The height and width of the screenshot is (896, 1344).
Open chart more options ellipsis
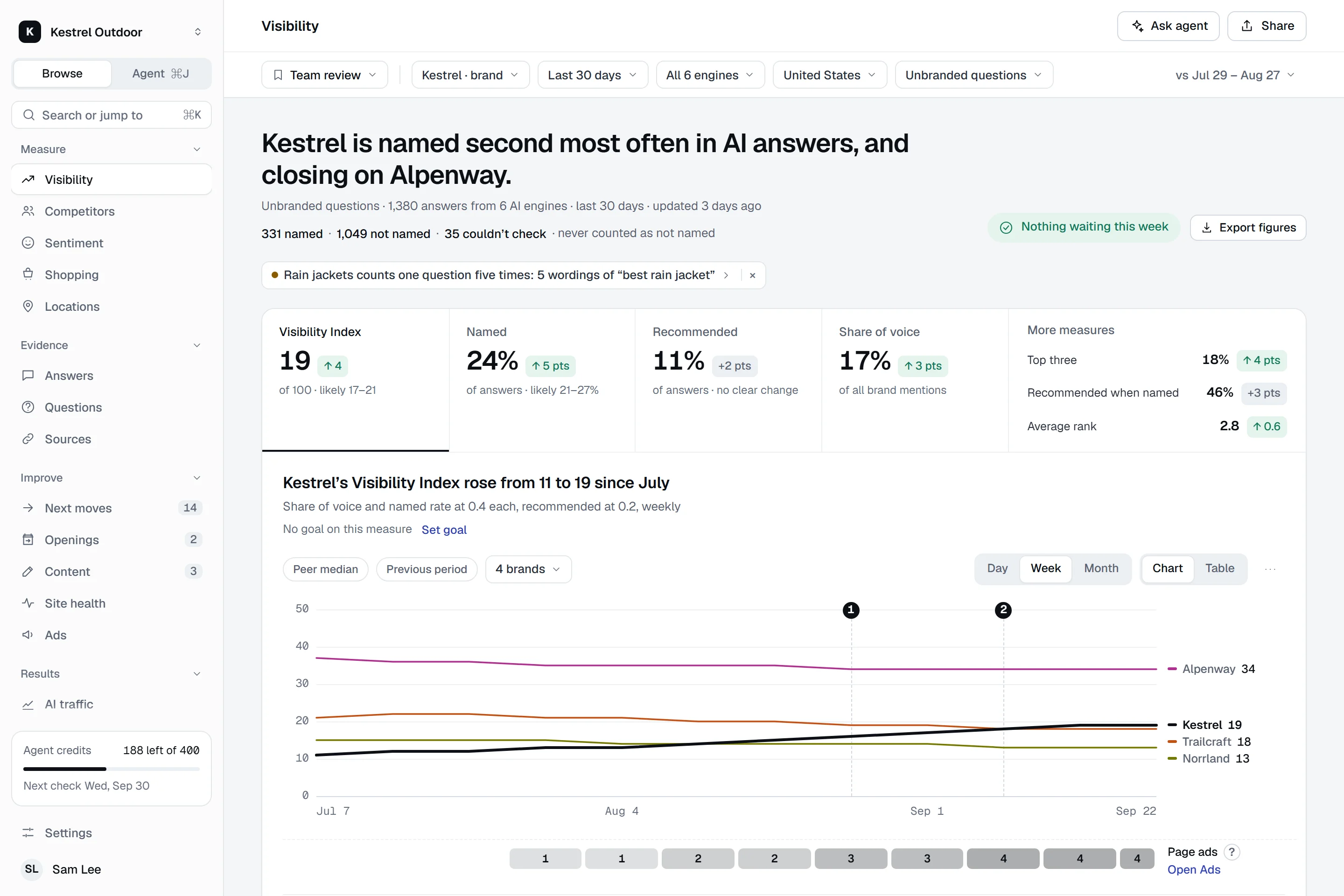(x=1270, y=569)
